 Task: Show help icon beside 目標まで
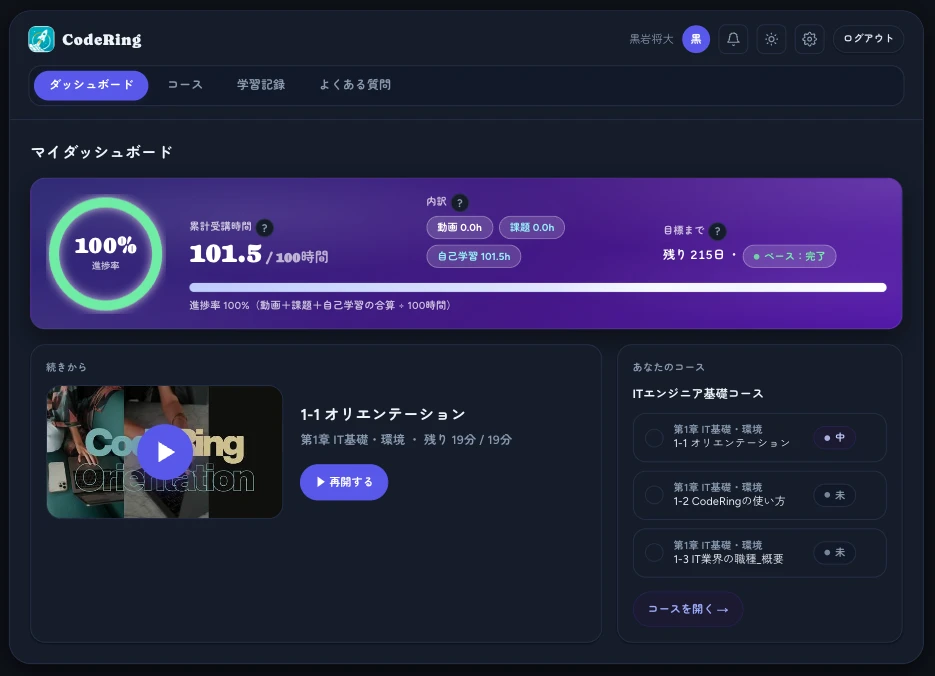[x=717, y=231]
